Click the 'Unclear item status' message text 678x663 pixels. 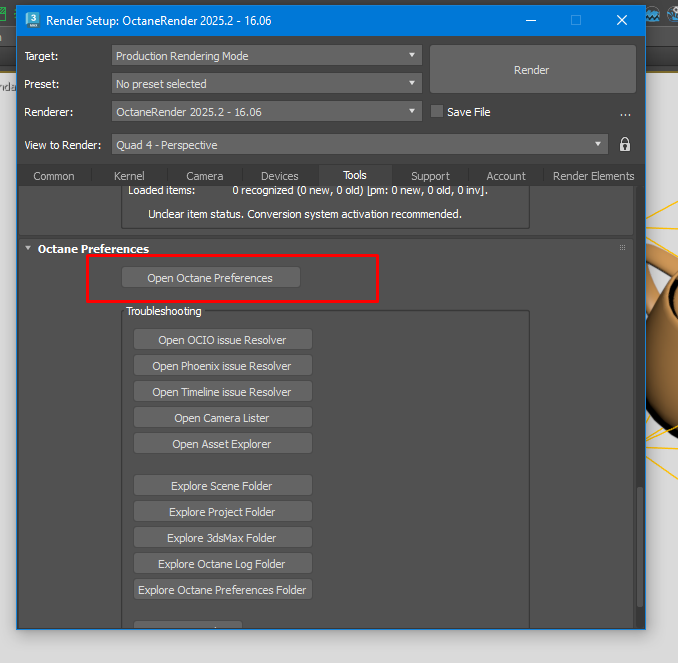click(305, 214)
